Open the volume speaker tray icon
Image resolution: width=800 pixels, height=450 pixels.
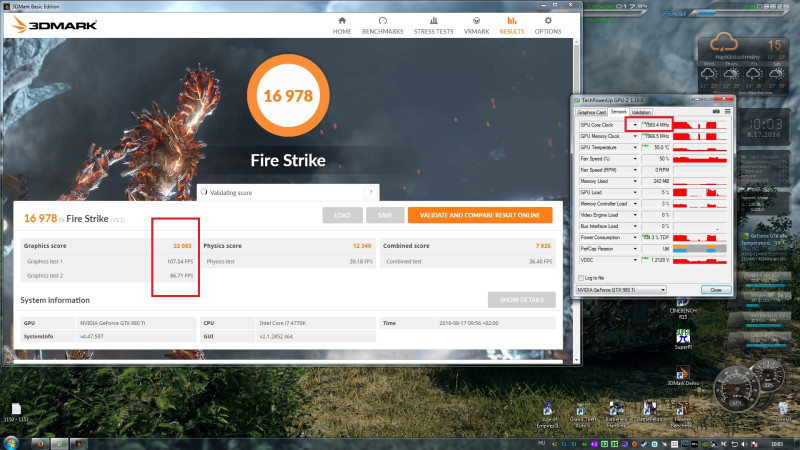(744, 444)
